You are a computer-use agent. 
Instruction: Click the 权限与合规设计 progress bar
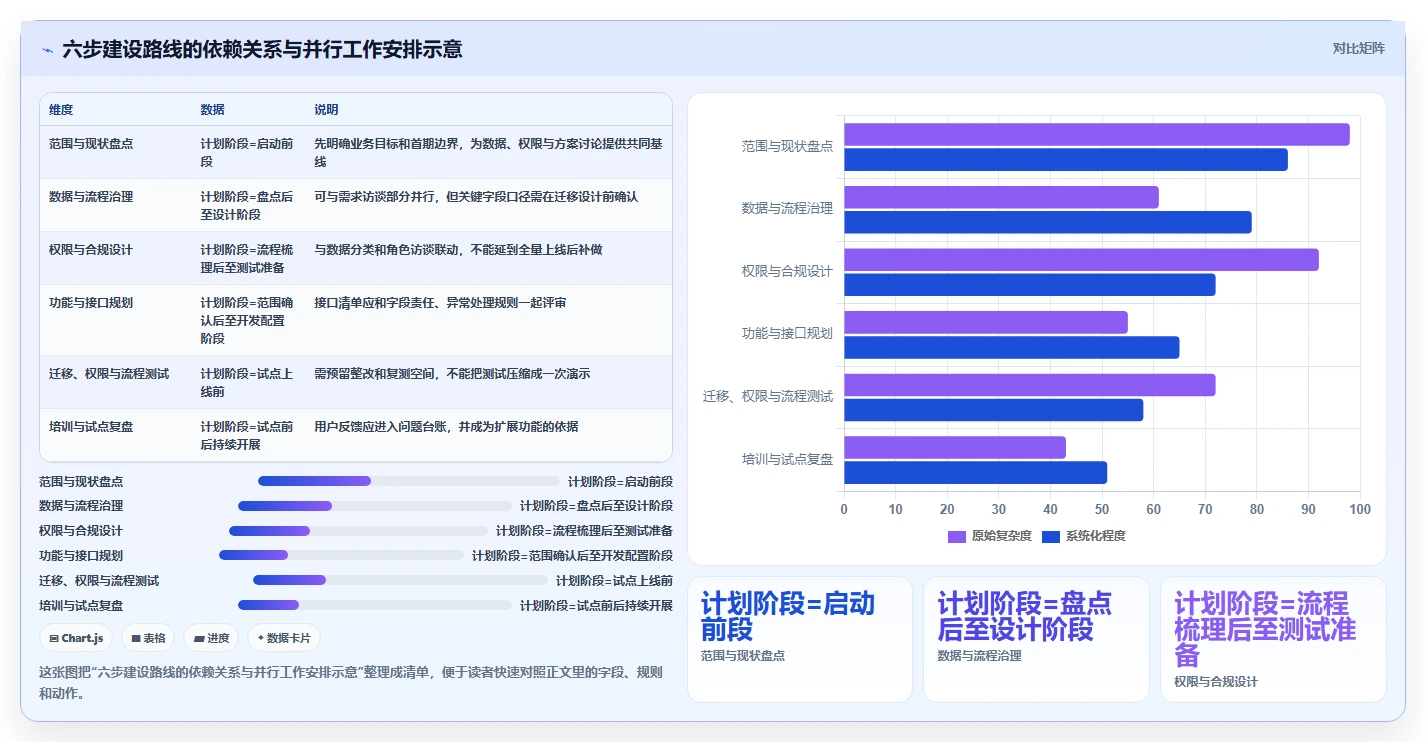358,531
